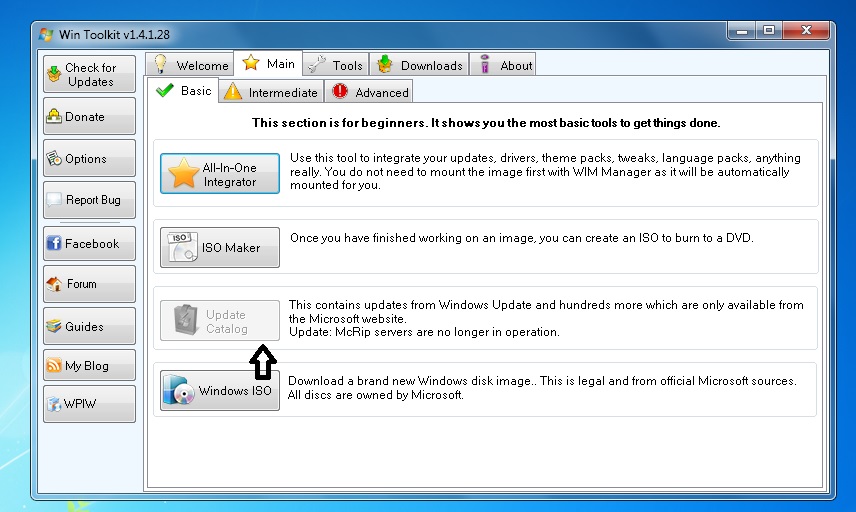The height and width of the screenshot is (512, 856).
Task: Click the My Blog RSS icon
Action: click(x=54, y=365)
